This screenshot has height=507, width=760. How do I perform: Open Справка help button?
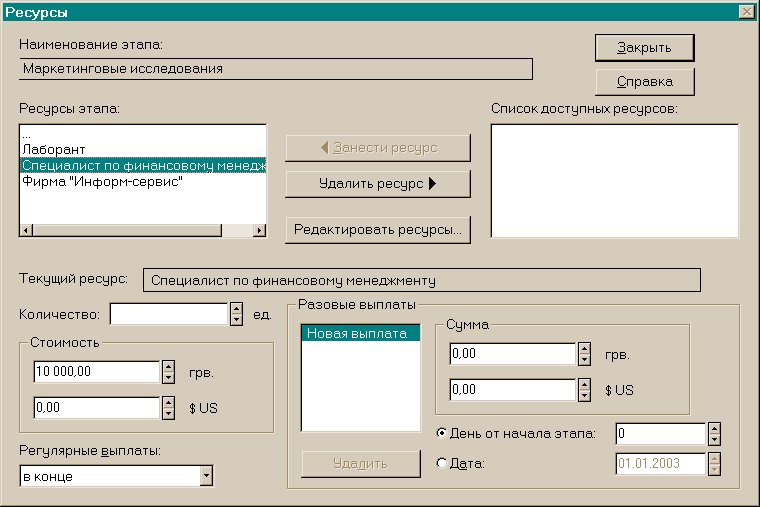pos(645,81)
